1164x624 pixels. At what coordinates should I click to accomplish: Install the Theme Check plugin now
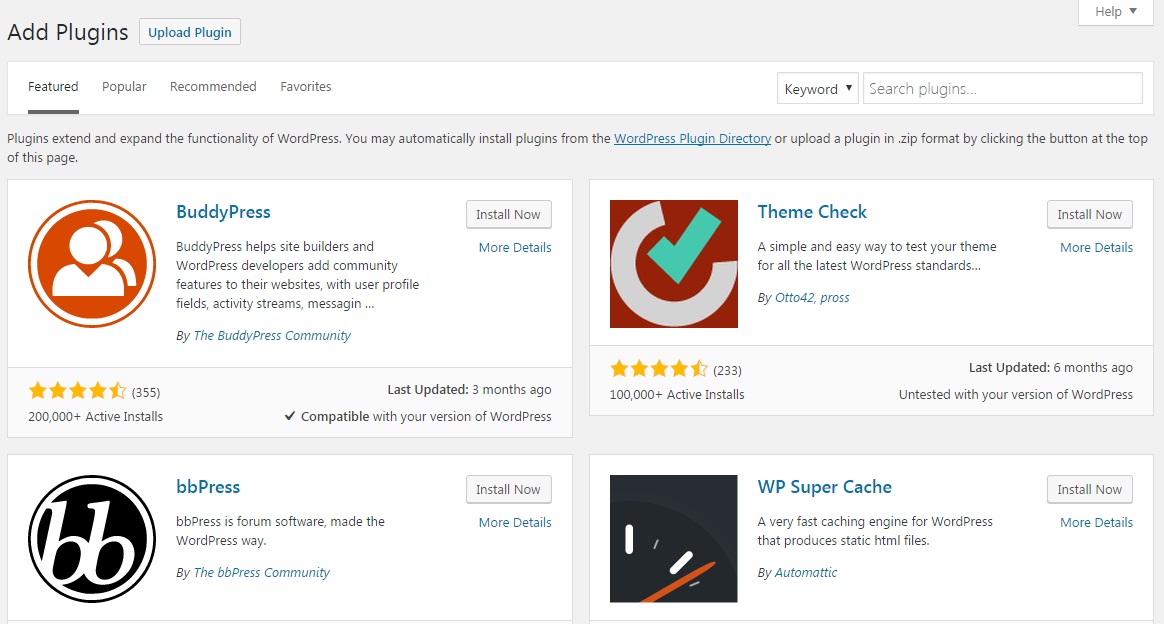click(1090, 214)
